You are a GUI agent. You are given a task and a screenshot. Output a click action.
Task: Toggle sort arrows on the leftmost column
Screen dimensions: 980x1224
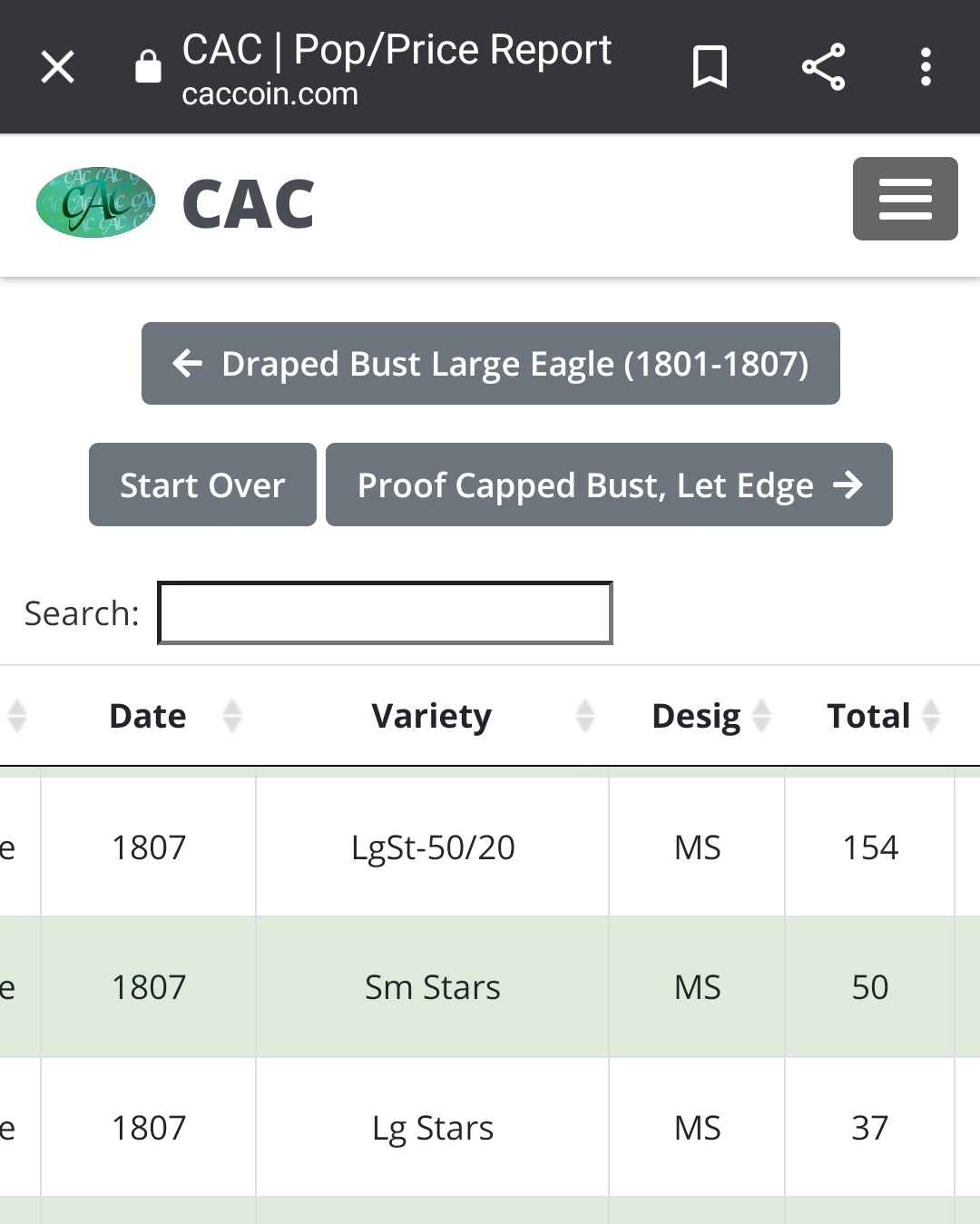click(18, 716)
